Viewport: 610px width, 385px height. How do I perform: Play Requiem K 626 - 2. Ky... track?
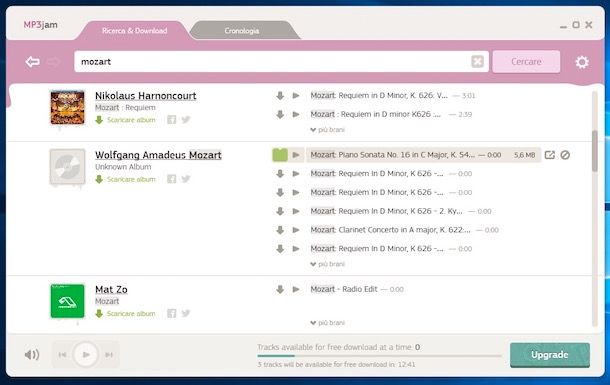(296, 211)
